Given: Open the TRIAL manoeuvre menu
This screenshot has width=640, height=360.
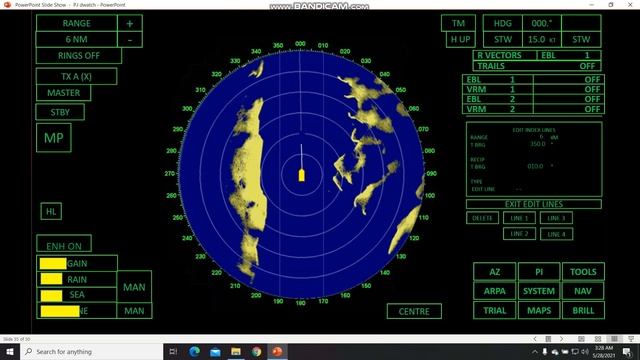Looking at the screenshot, I should pyautogui.click(x=494, y=310).
